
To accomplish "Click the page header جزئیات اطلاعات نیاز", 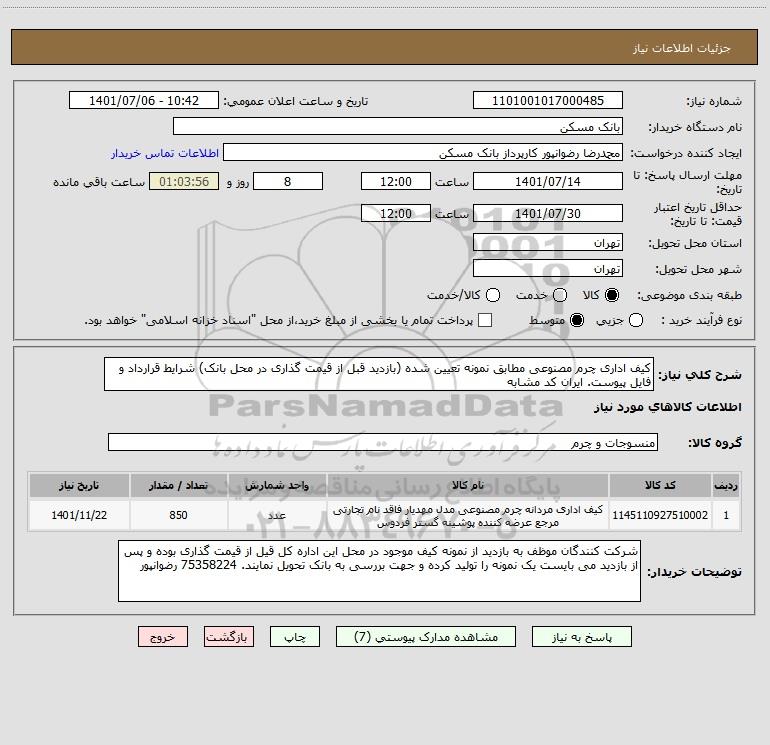I will tap(681, 48).
